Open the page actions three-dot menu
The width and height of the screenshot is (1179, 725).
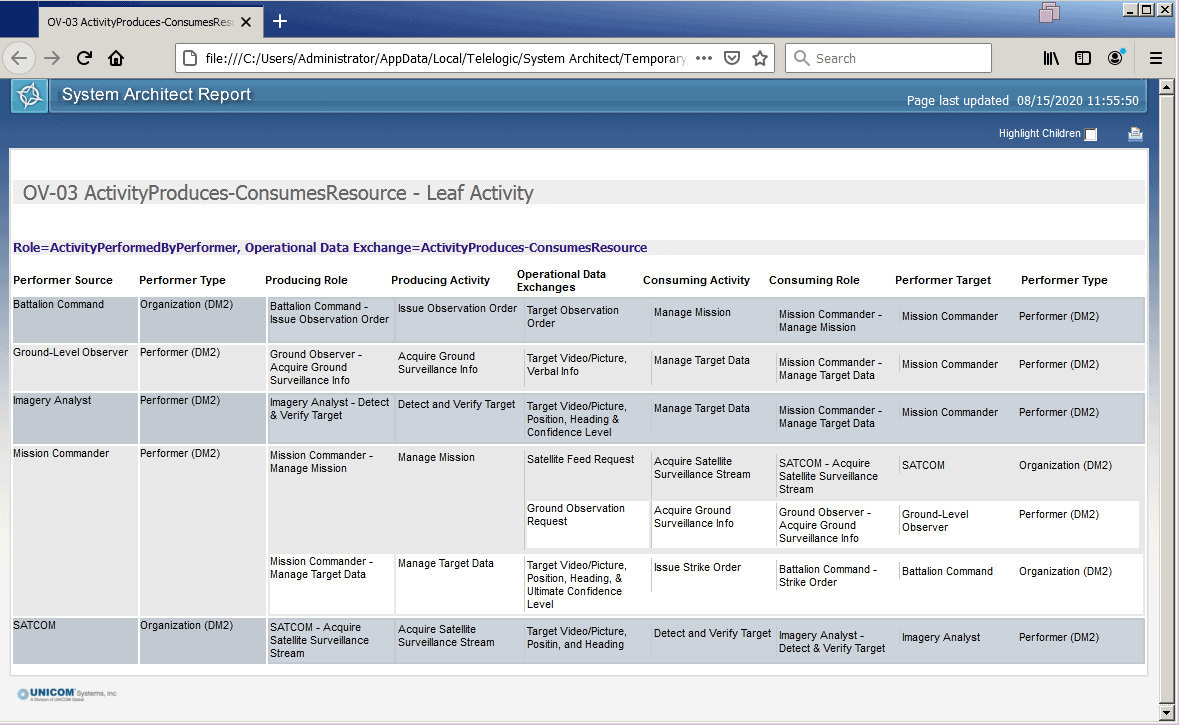(704, 58)
